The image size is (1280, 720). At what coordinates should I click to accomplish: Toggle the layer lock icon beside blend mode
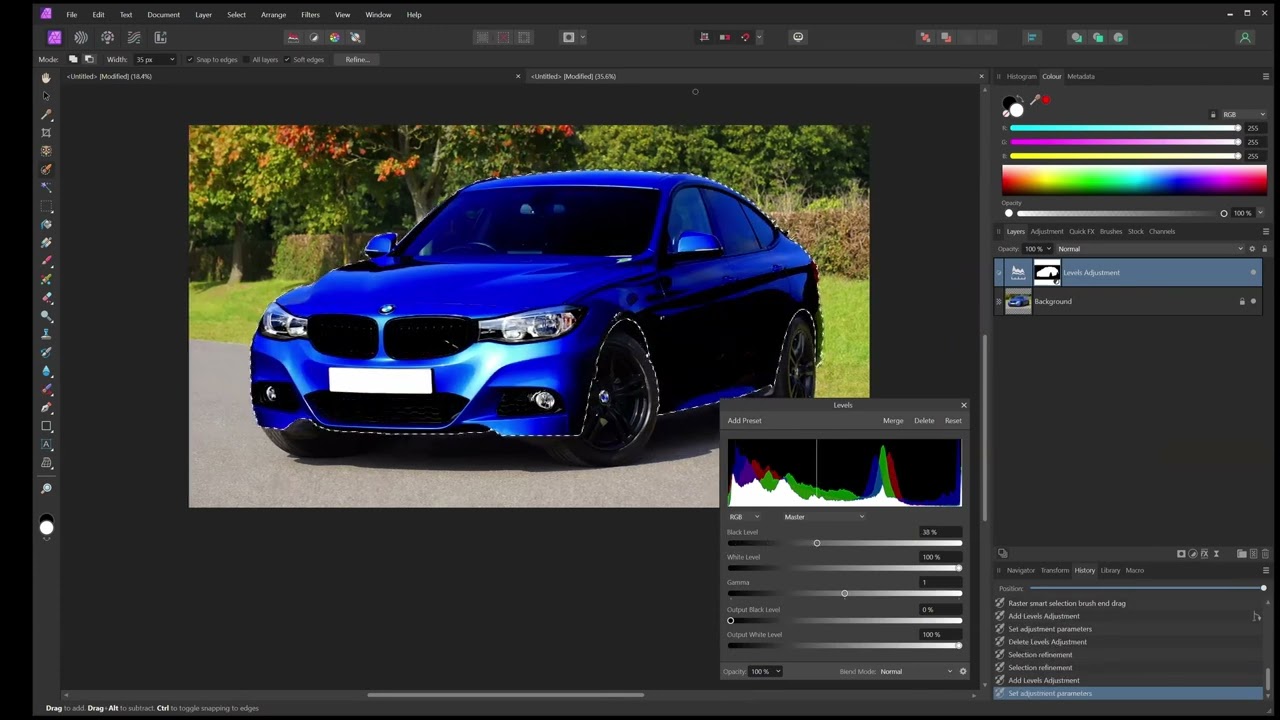(1264, 248)
